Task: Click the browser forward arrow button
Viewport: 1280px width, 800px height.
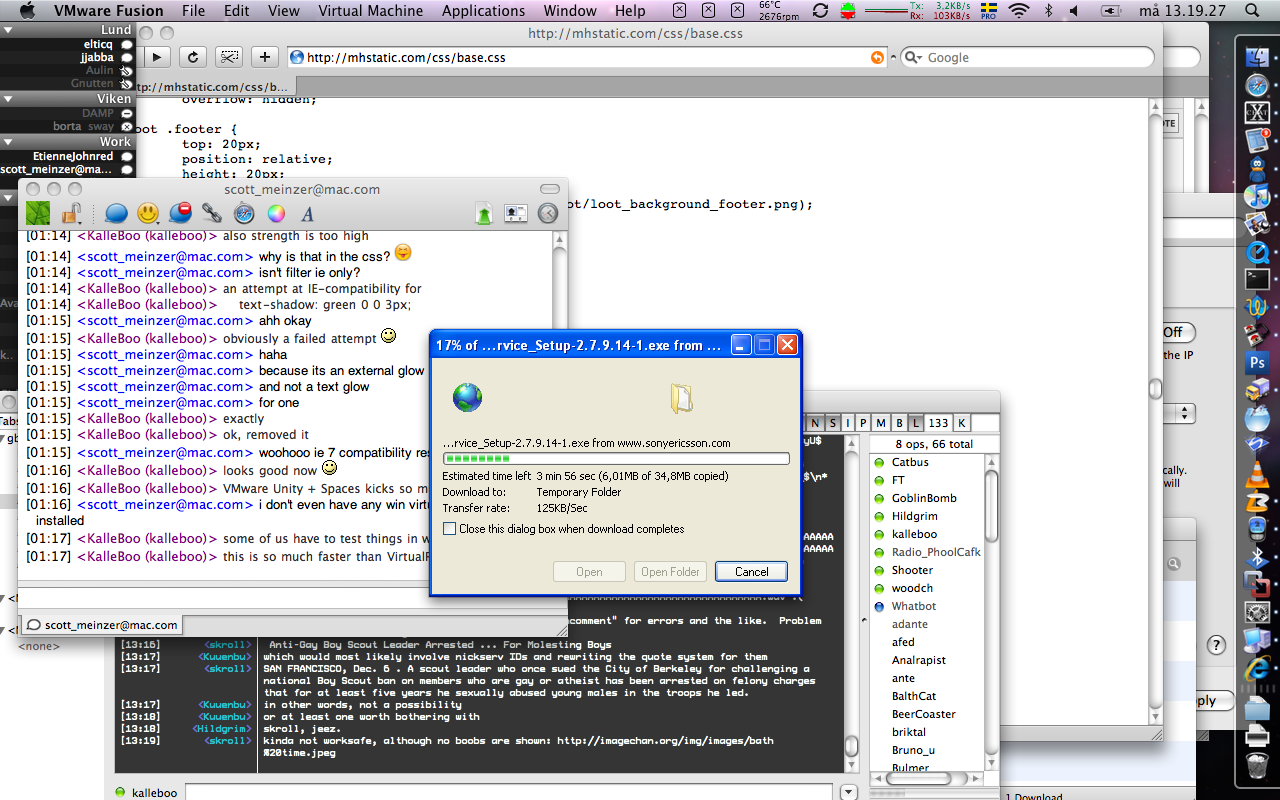Action: [x=158, y=57]
